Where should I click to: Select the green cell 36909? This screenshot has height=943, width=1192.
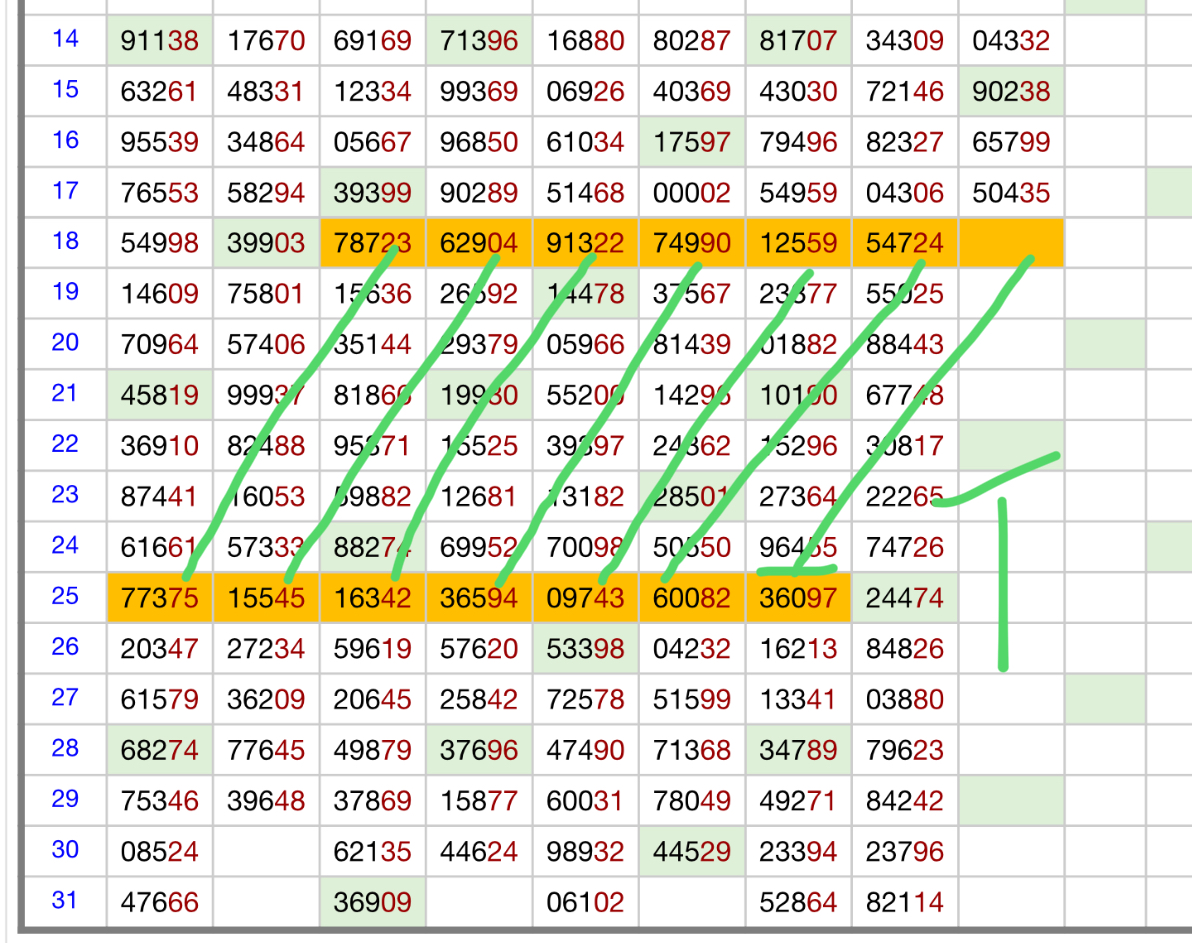tap(373, 901)
